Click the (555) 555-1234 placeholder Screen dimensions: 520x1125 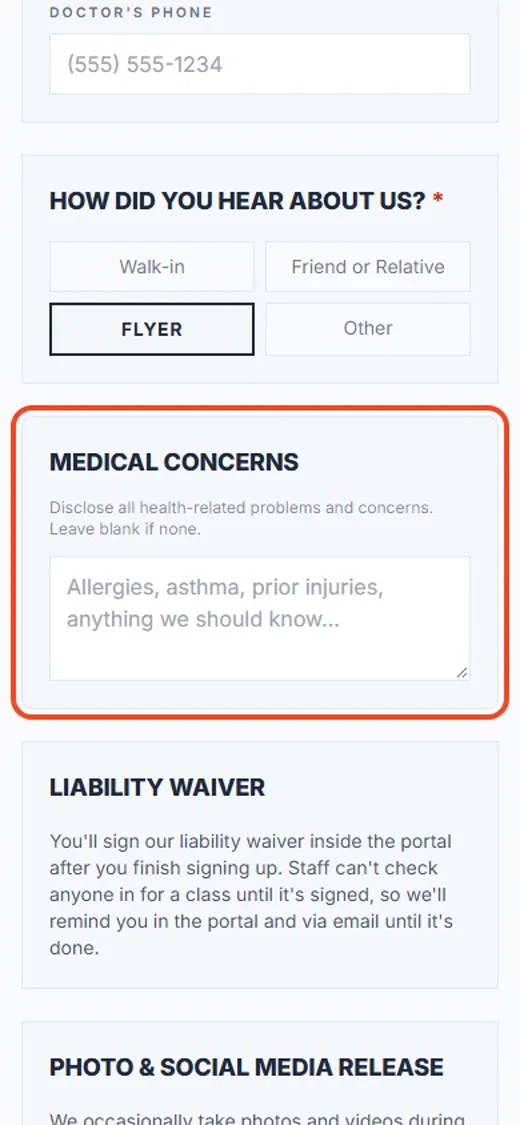[x=145, y=65]
